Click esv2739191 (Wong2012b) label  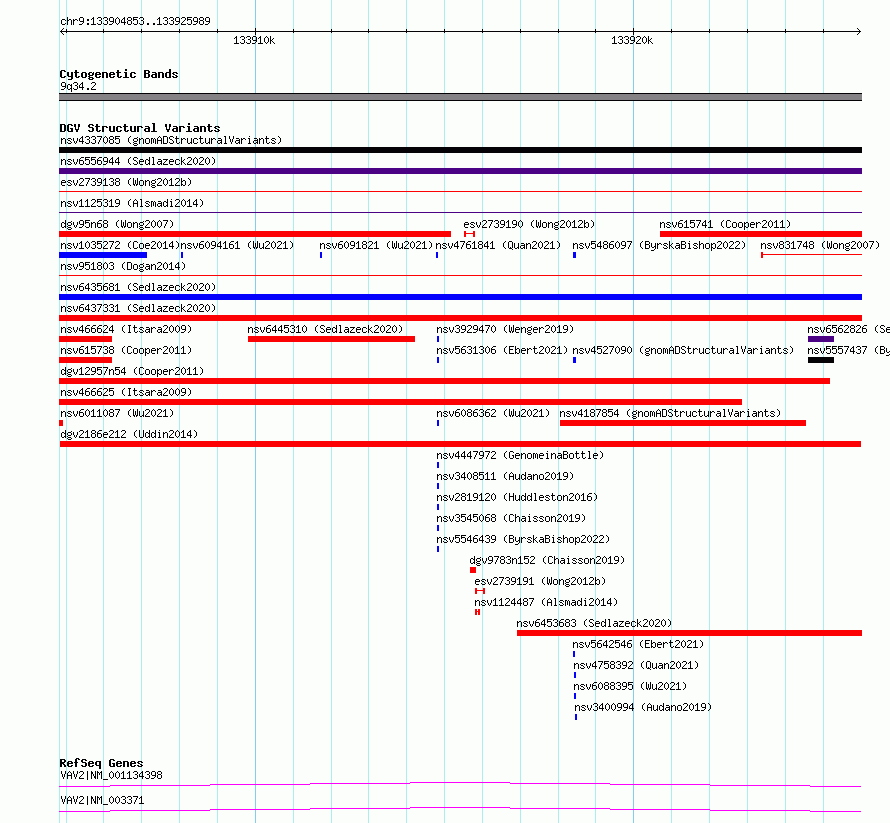(x=540, y=581)
